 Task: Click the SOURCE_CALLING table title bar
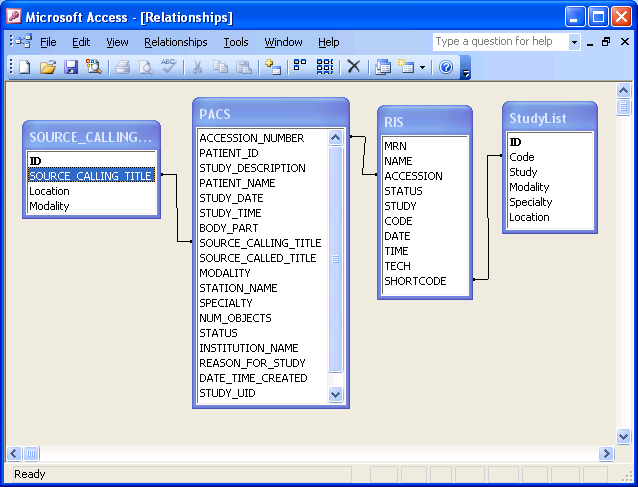click(92, 137)
